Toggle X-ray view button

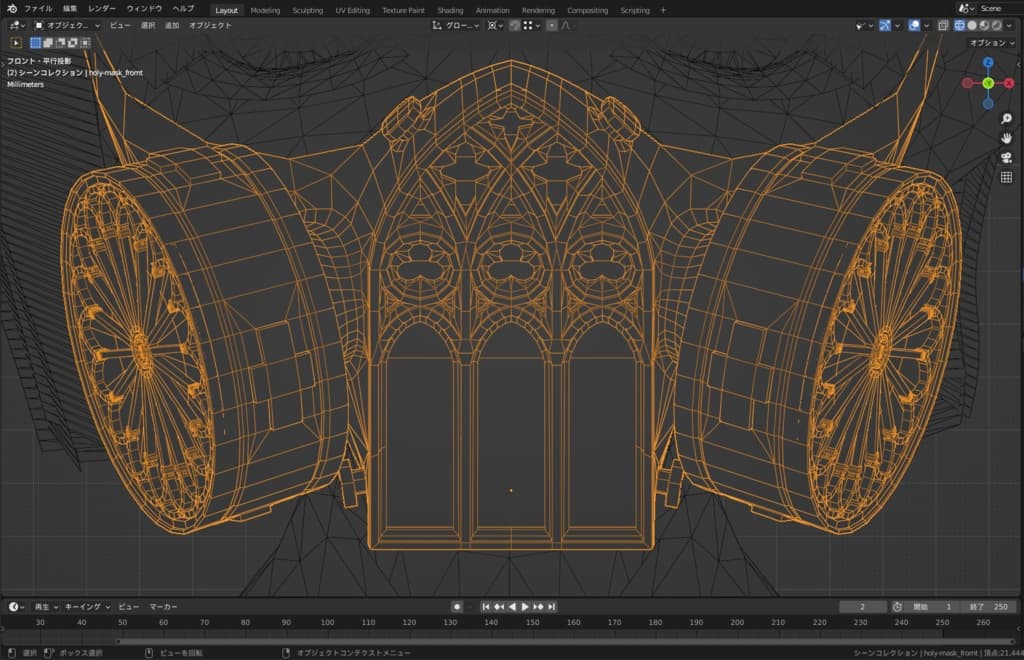[943, 25]
